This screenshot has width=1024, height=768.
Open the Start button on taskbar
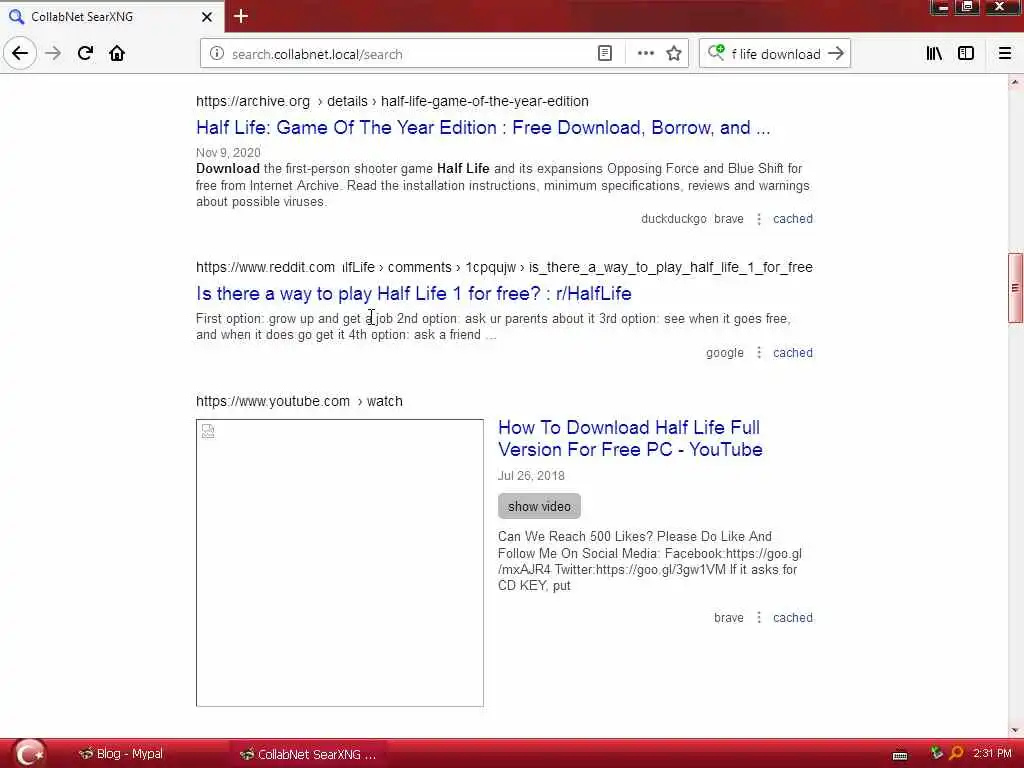pos(29,753)
